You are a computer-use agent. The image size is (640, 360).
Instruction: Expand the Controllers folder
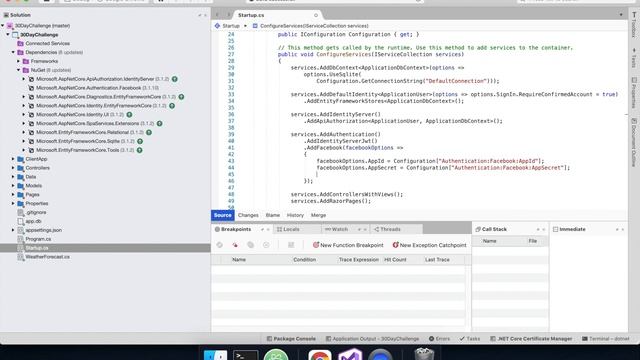[13, 168]
